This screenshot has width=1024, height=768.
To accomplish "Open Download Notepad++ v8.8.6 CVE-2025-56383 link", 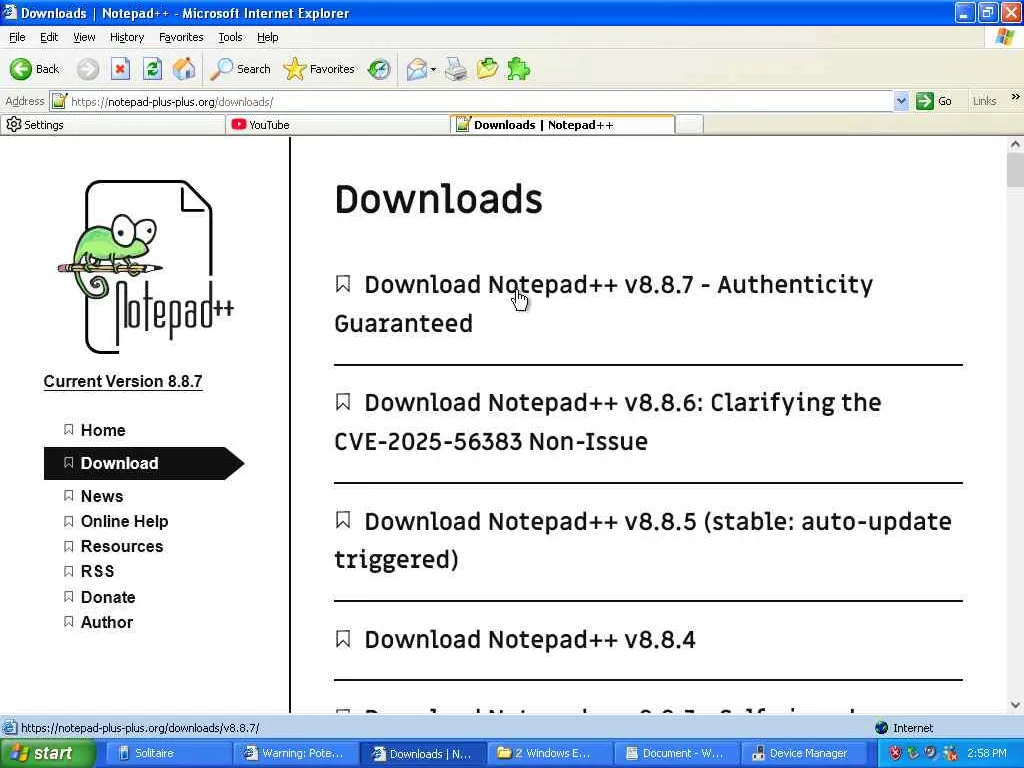I will (607, 422).
